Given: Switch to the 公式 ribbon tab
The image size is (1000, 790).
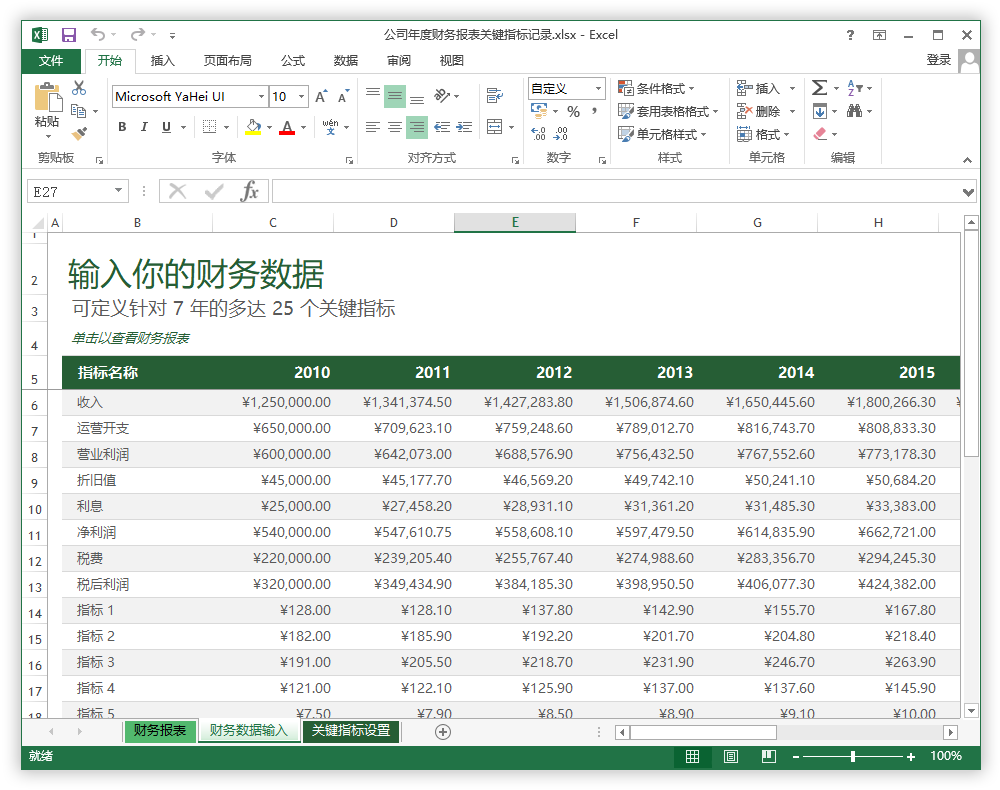Looking at the screenshot, I should [293, 61].
